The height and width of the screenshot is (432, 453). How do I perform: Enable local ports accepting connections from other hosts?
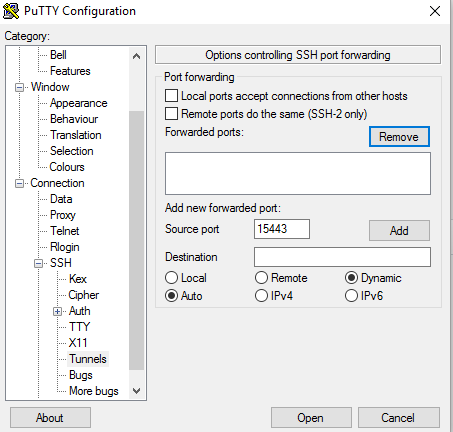coord(171,96)
